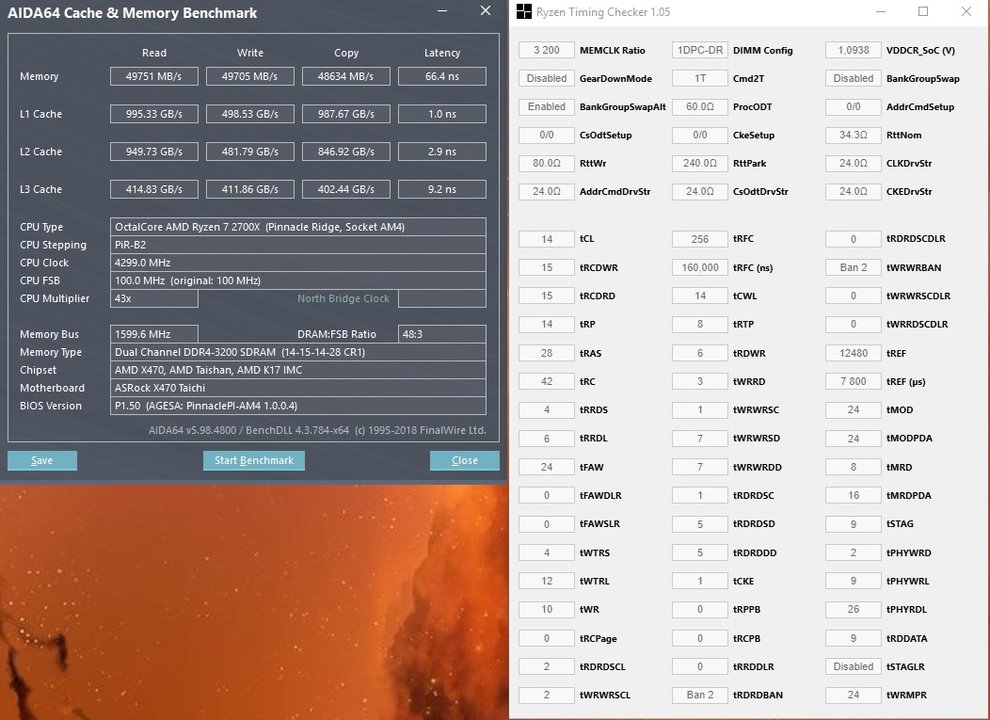Click the CPU Stepping field PiR-B2
Viewport: 990px width, 720px height.
point(298,244)
